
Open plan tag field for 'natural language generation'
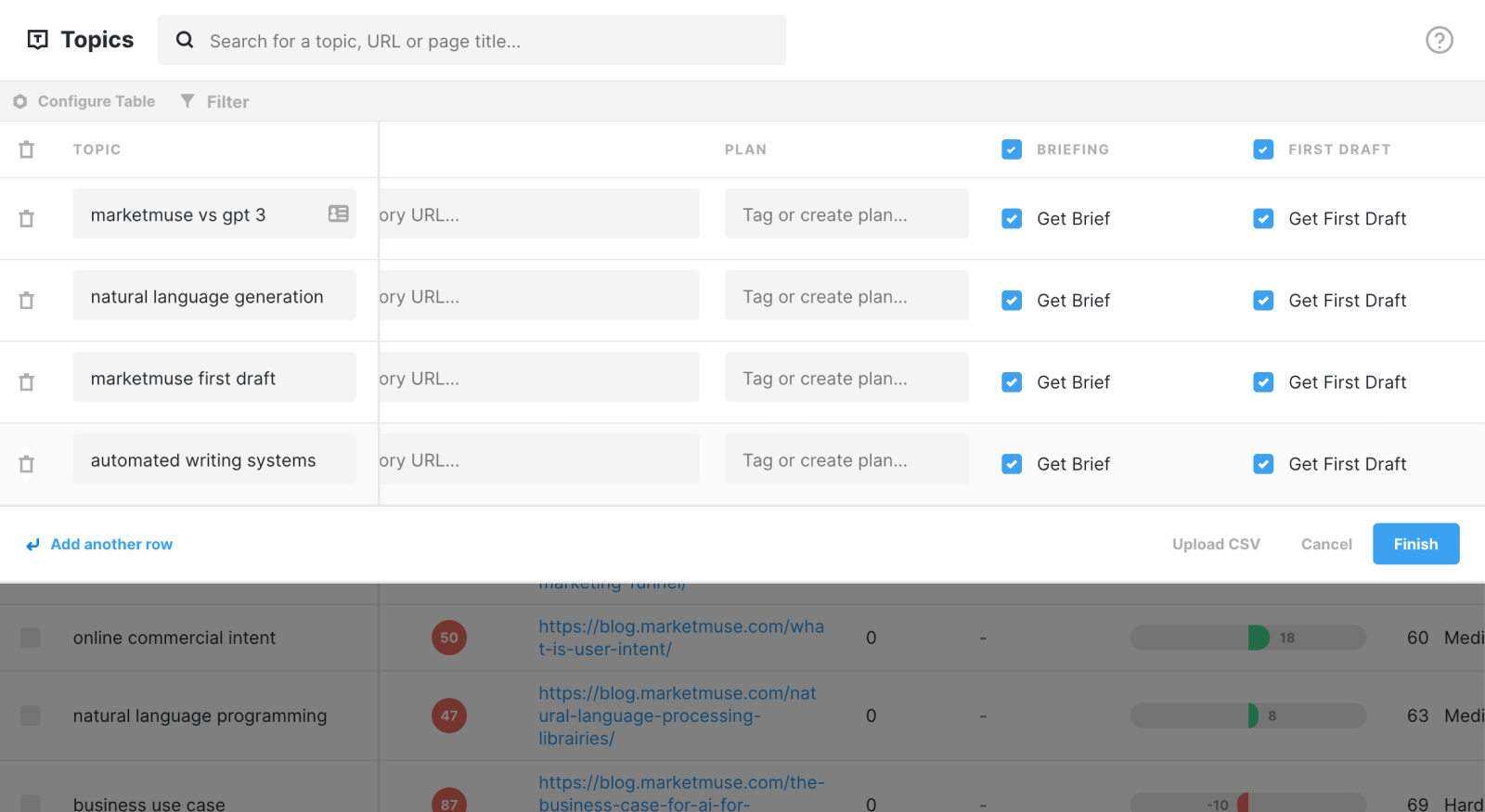coord(846,296)
